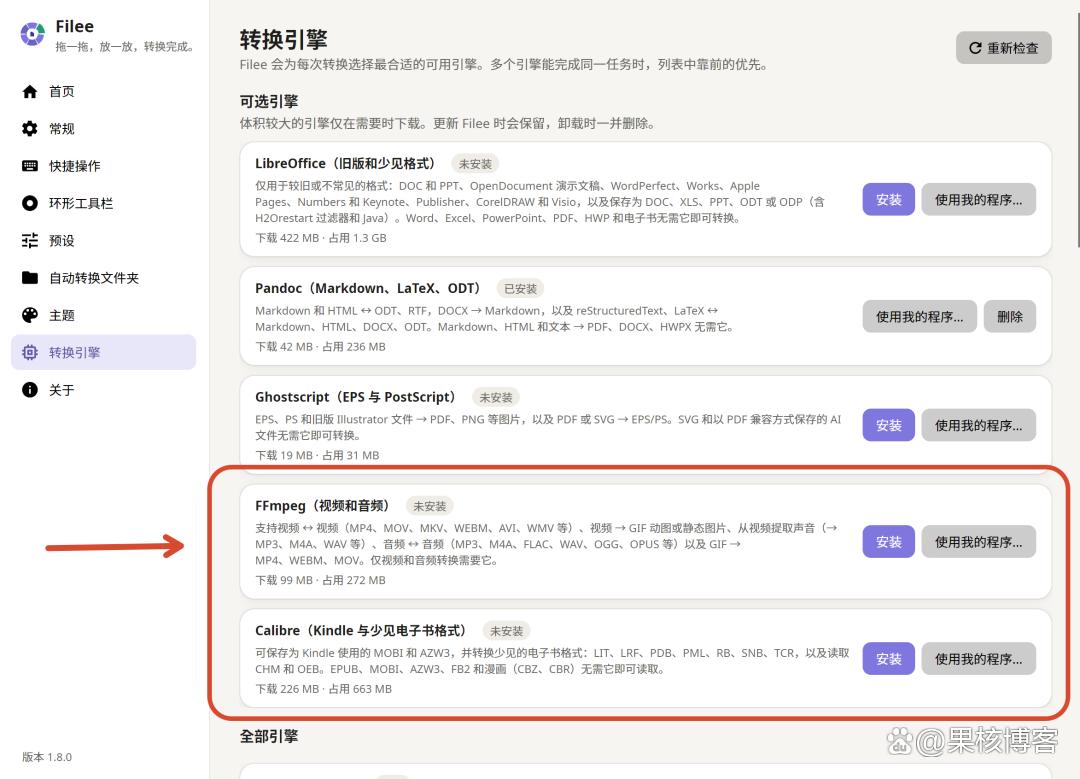Click 使用我的程序 for Ghostscript
This screenshot has width=1080, height=779.
[x=978, y=425]
